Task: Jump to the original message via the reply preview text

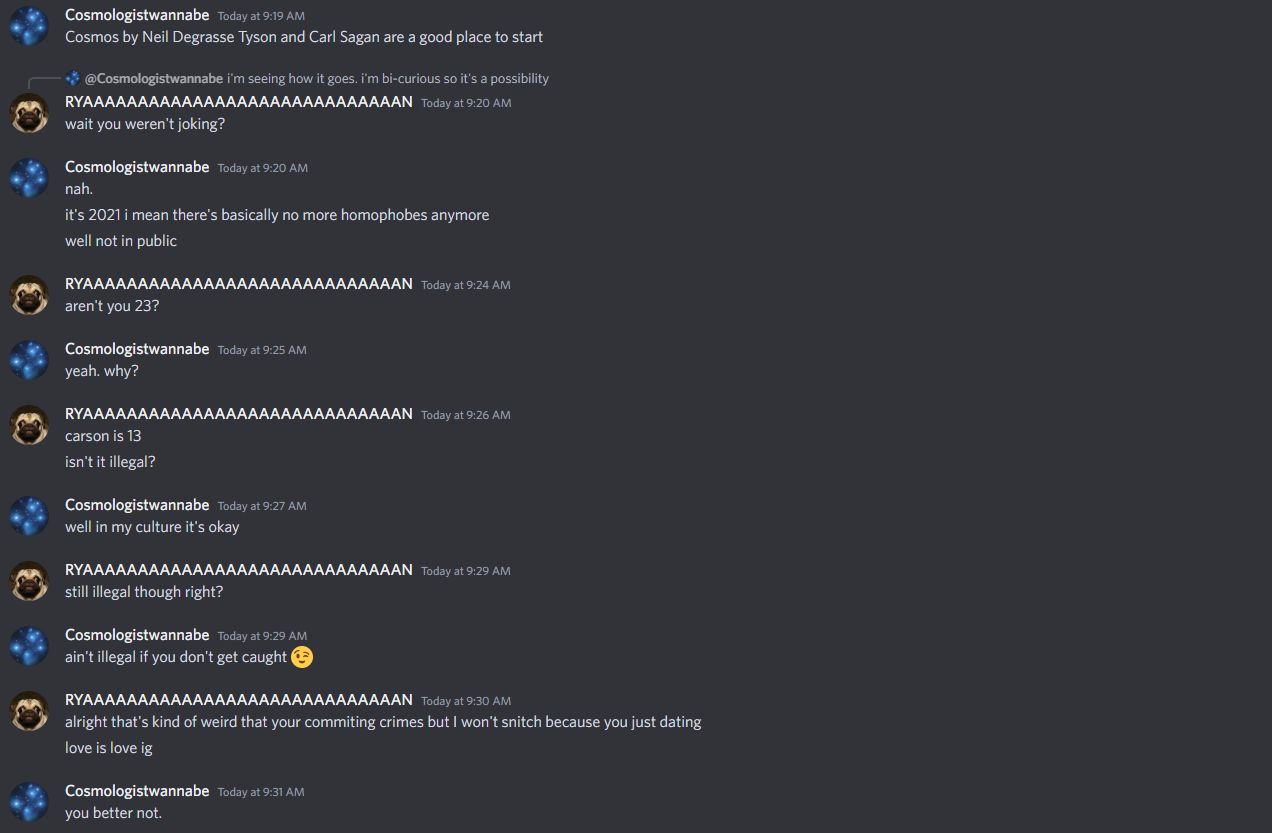Action: click(x=388, y=78)
